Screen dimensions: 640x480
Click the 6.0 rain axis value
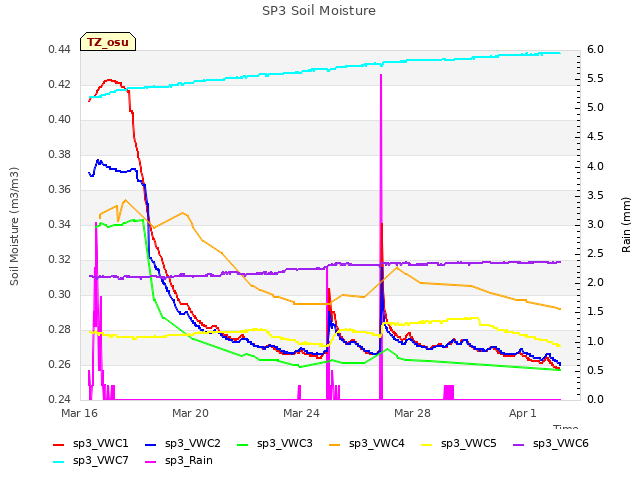pyautogui.click(x=596, y=50)
